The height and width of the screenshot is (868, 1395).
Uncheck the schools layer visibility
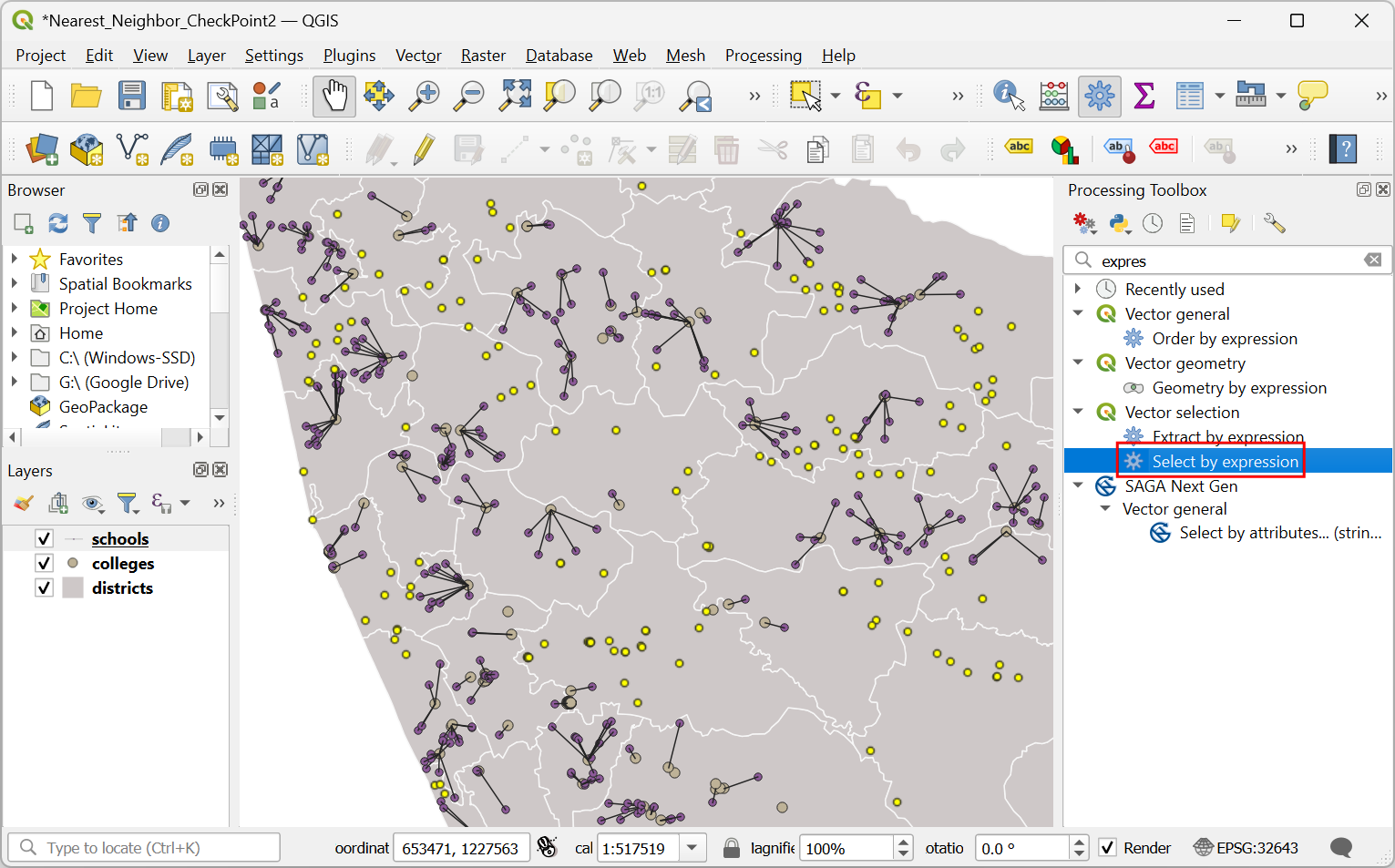(x=44, y=538)
